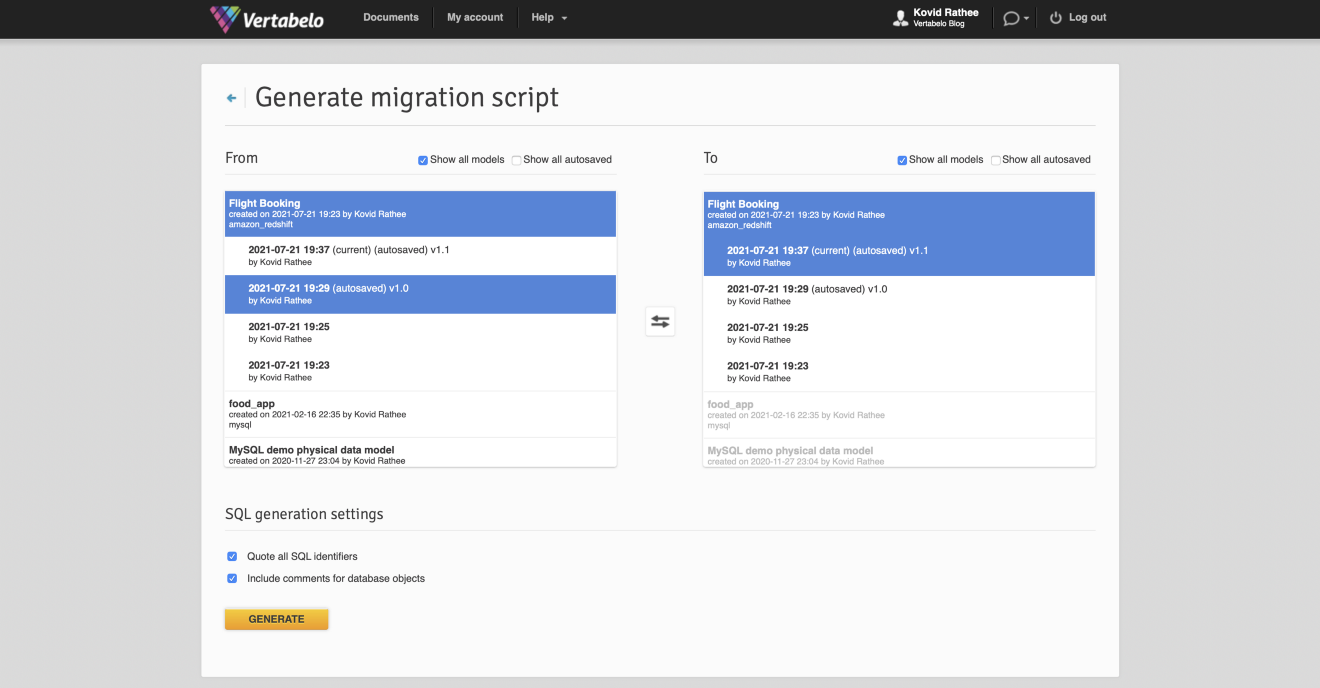Screen dimensions: 1320x688
Task: Select 19:37 current autosaved v1.1 in To list
Action: 899,256
